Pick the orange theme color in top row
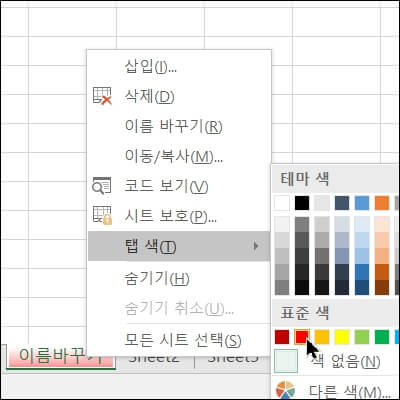Screen dimensions: 400x400 click(x=382, y=203)
